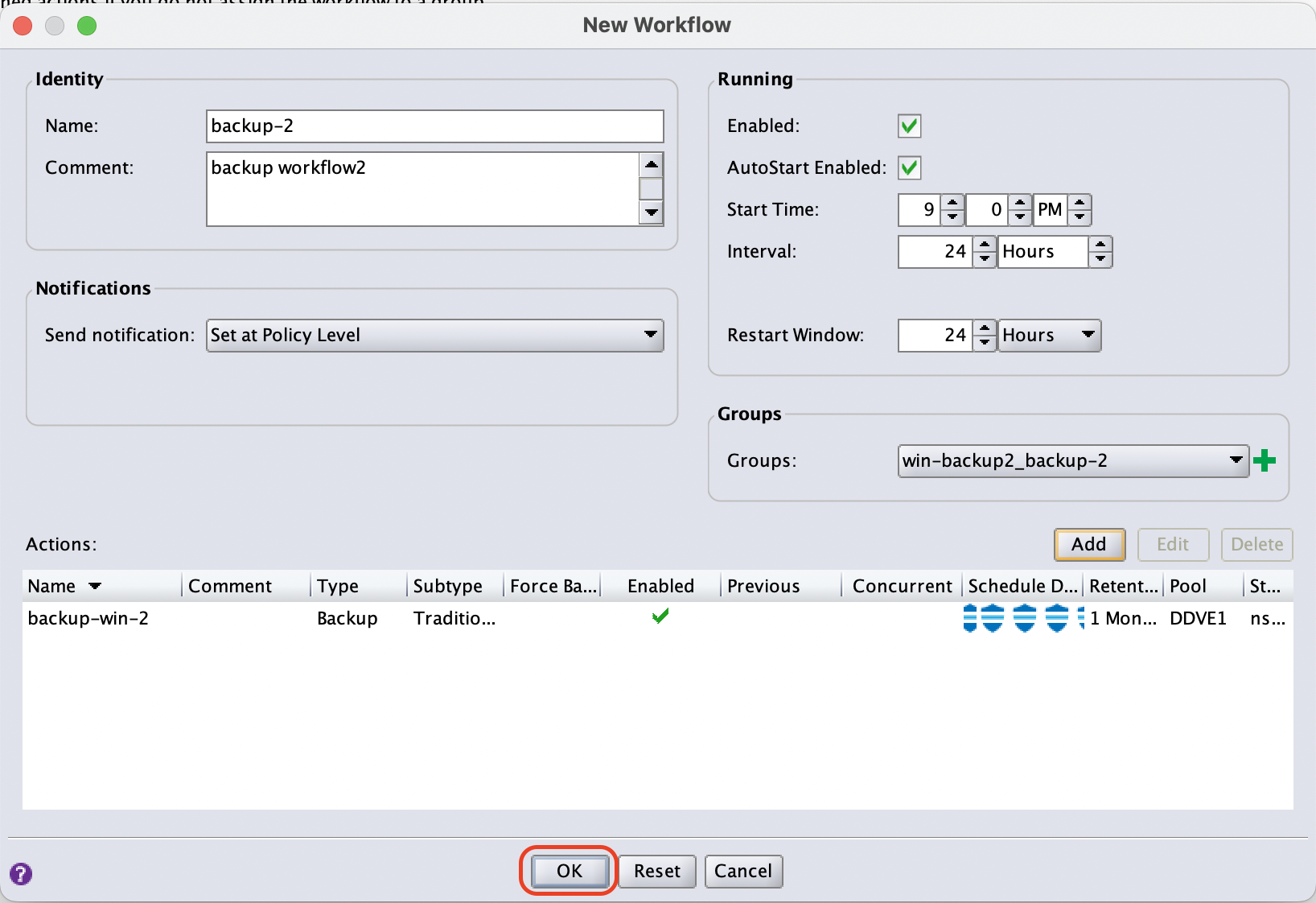Click the DDVE1 pool cell
Screen dimensions: 1316x903
(x=1199, y=618)
